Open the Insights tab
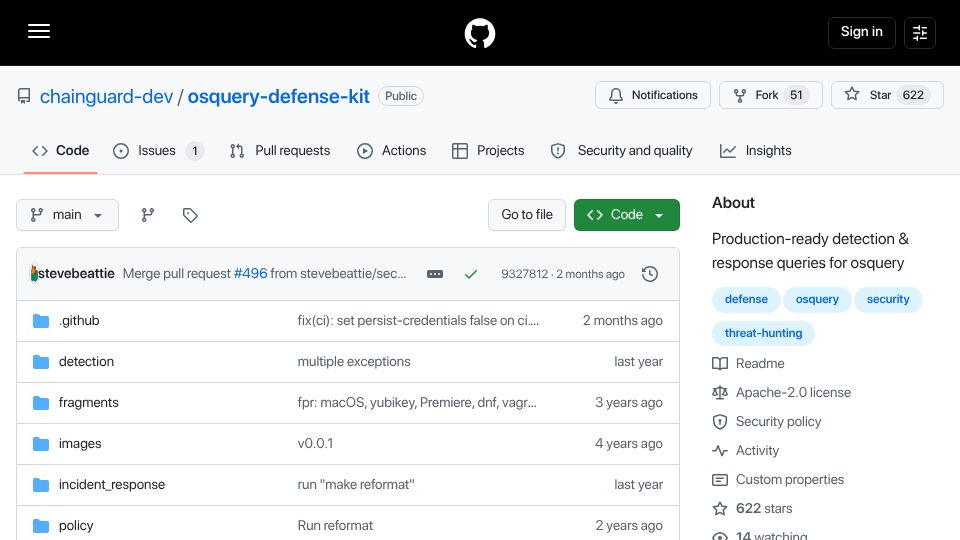The width and height of the screenshot is (960, 540). point(756,151)
